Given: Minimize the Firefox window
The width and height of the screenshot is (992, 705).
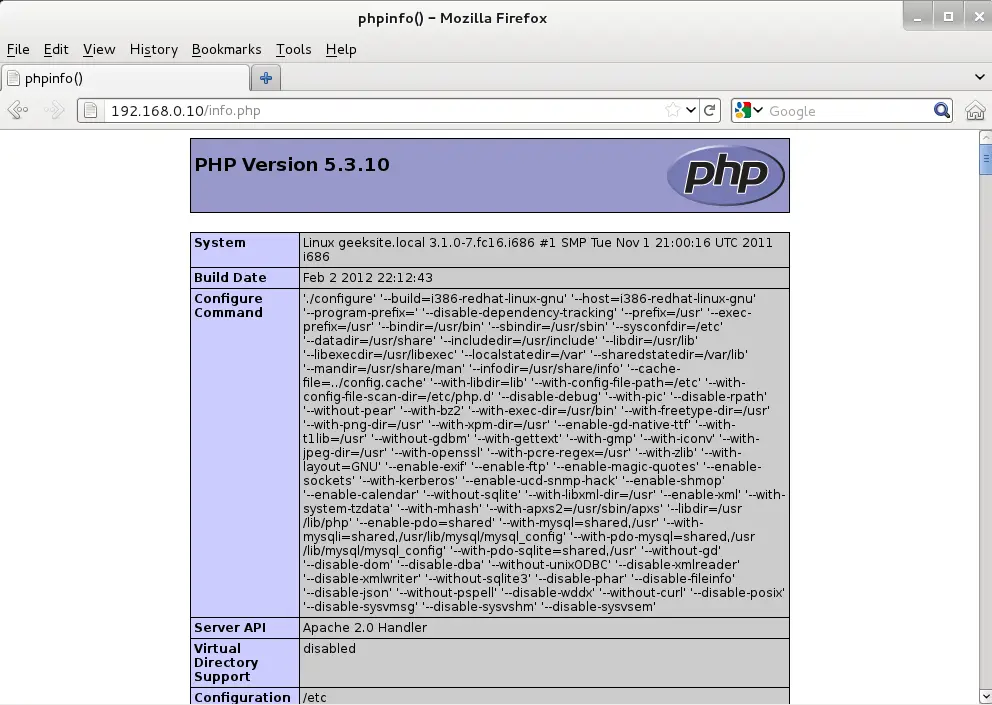Looking at the screenshot, I should click(x=917, y=17).
